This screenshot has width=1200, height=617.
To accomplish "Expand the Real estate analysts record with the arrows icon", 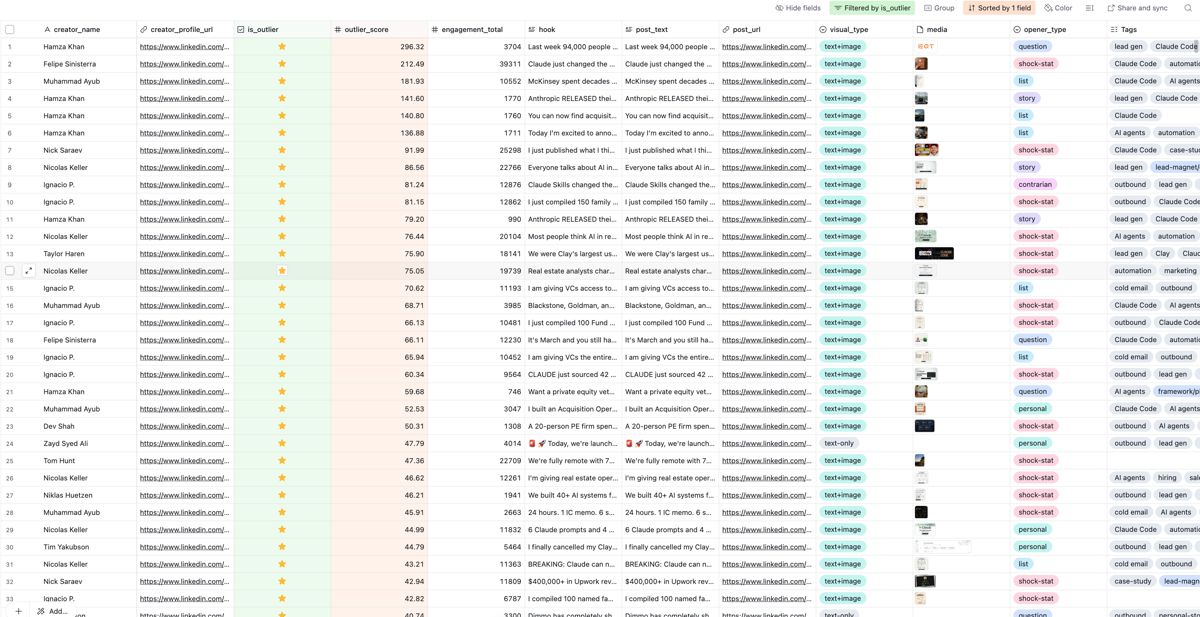I will tap(28, 271).
